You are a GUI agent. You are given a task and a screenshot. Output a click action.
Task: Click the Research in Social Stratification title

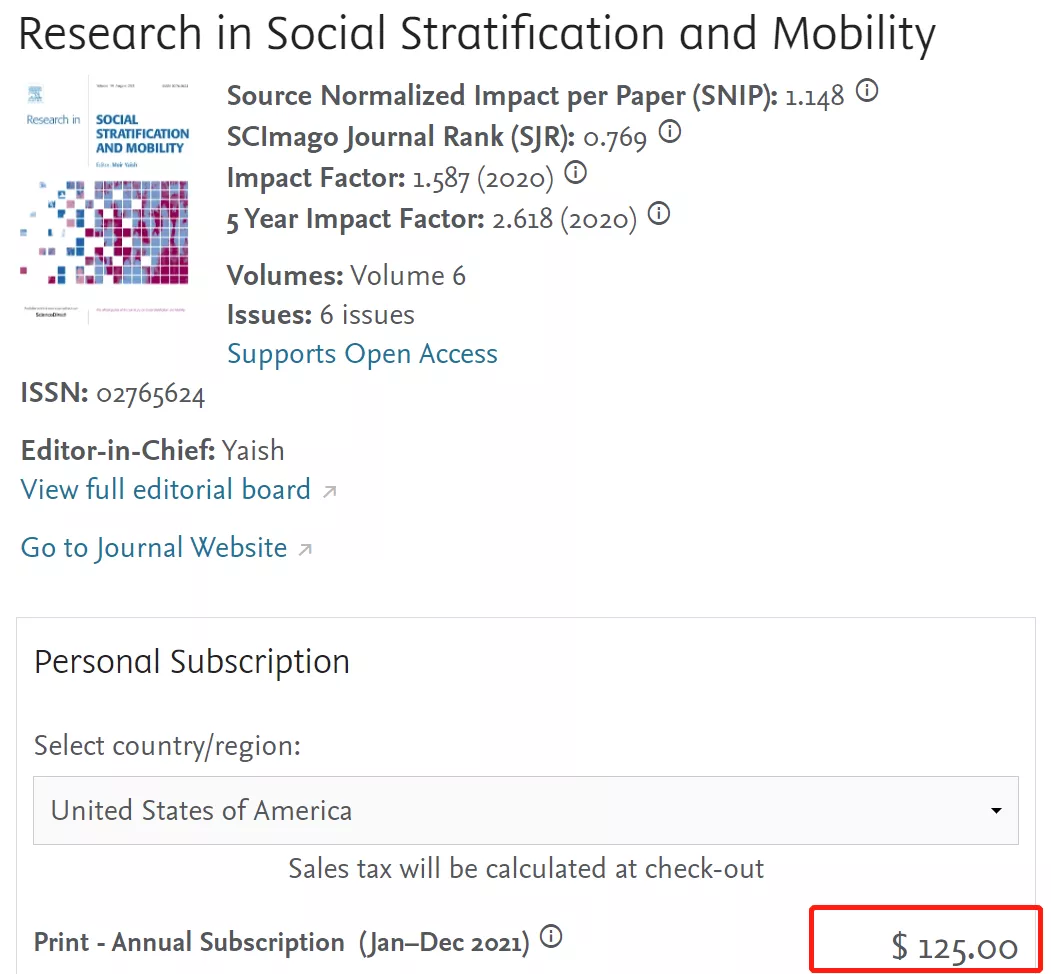pyautogui.click(x=477, y=36)
